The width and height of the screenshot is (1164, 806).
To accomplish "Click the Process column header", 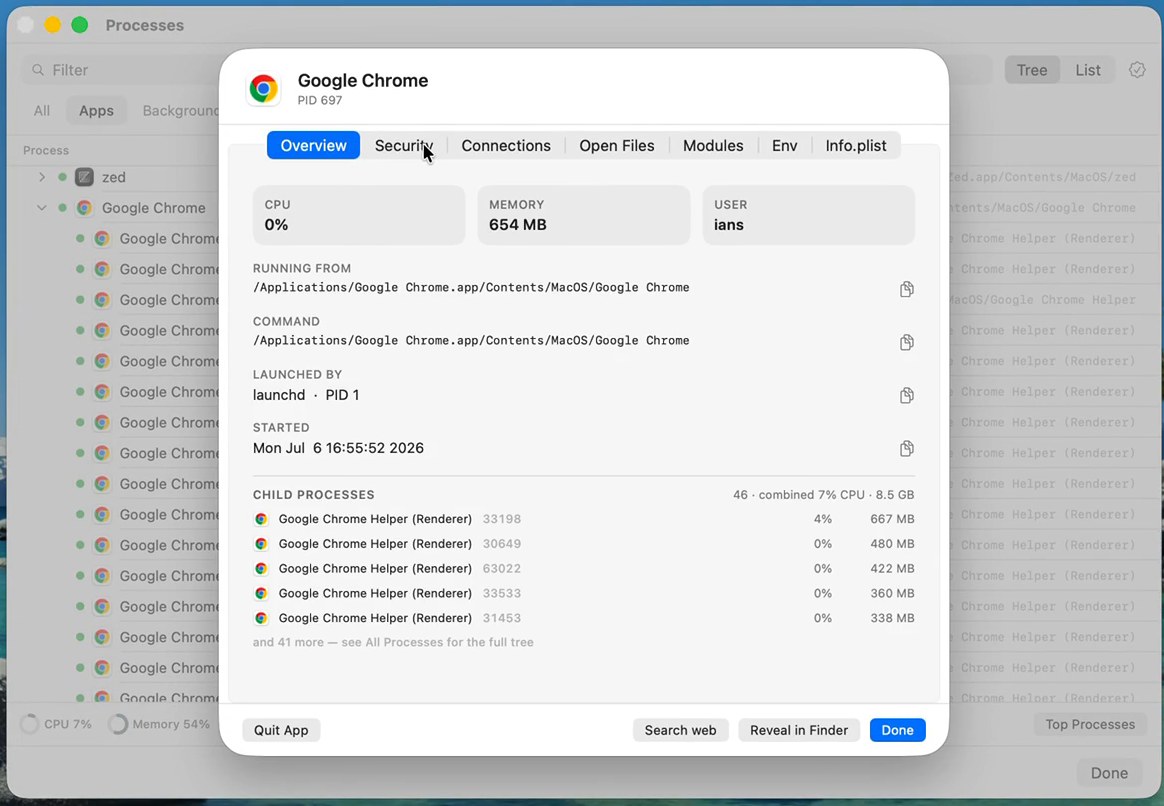I will (x=45, y=150).
